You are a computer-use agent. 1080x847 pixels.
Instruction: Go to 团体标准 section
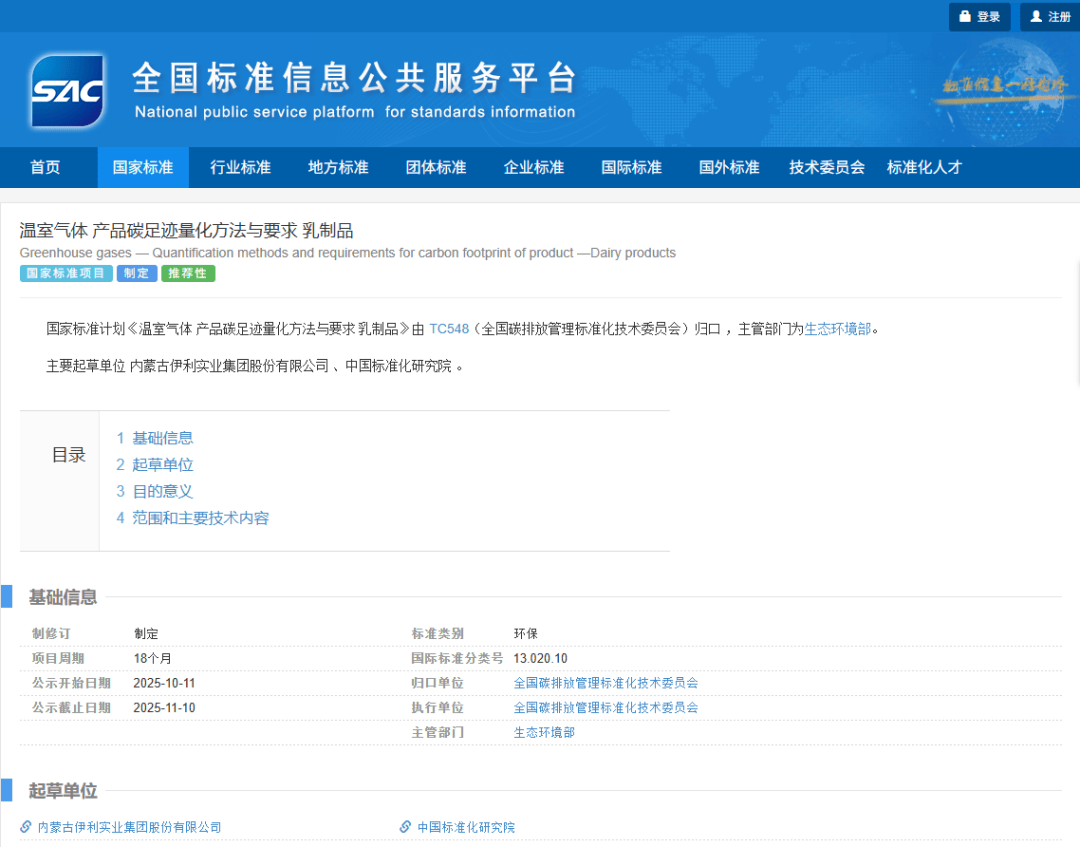[x=436, y=167]
